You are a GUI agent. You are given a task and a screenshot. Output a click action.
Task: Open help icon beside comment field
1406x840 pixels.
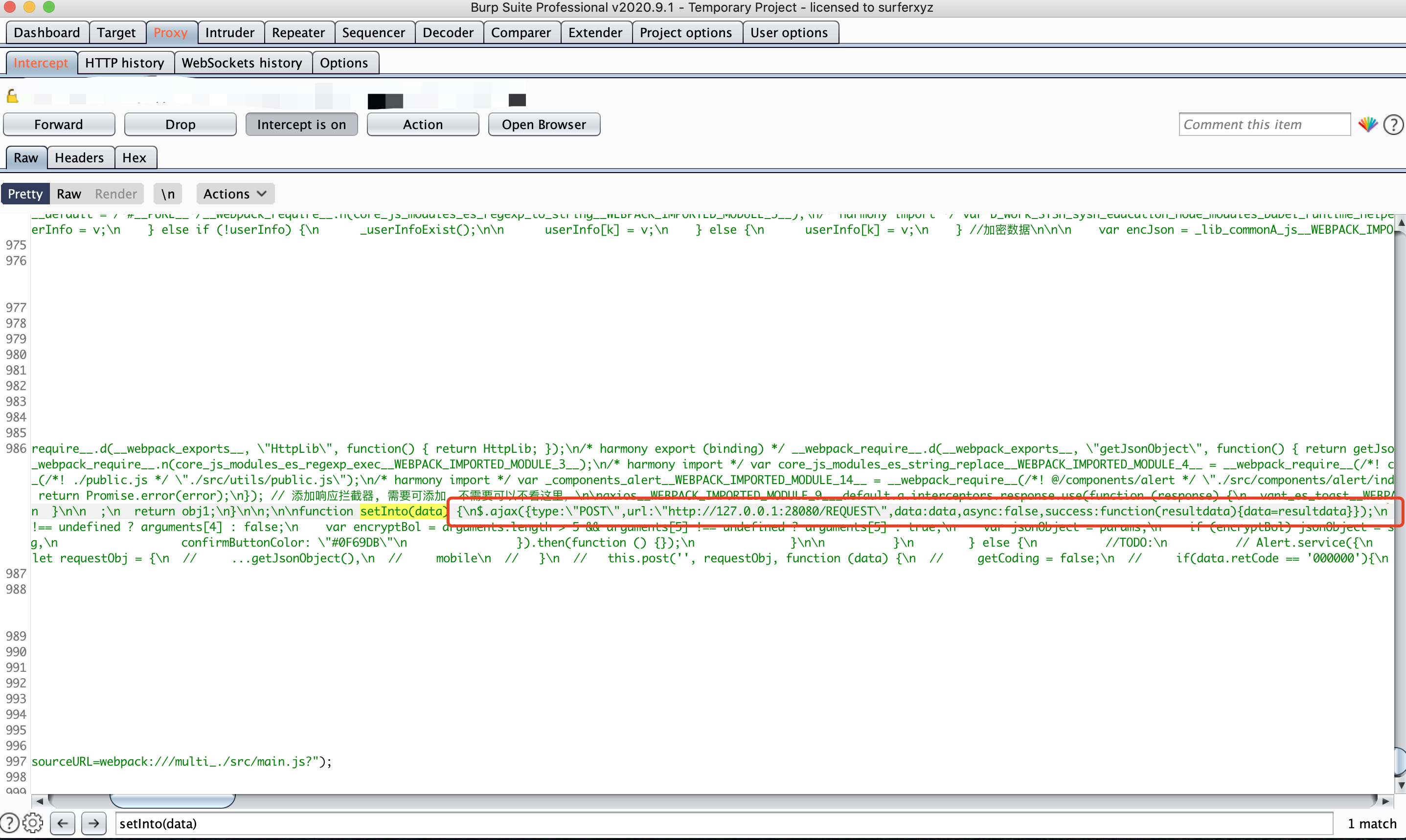(x=1393, y=125)
